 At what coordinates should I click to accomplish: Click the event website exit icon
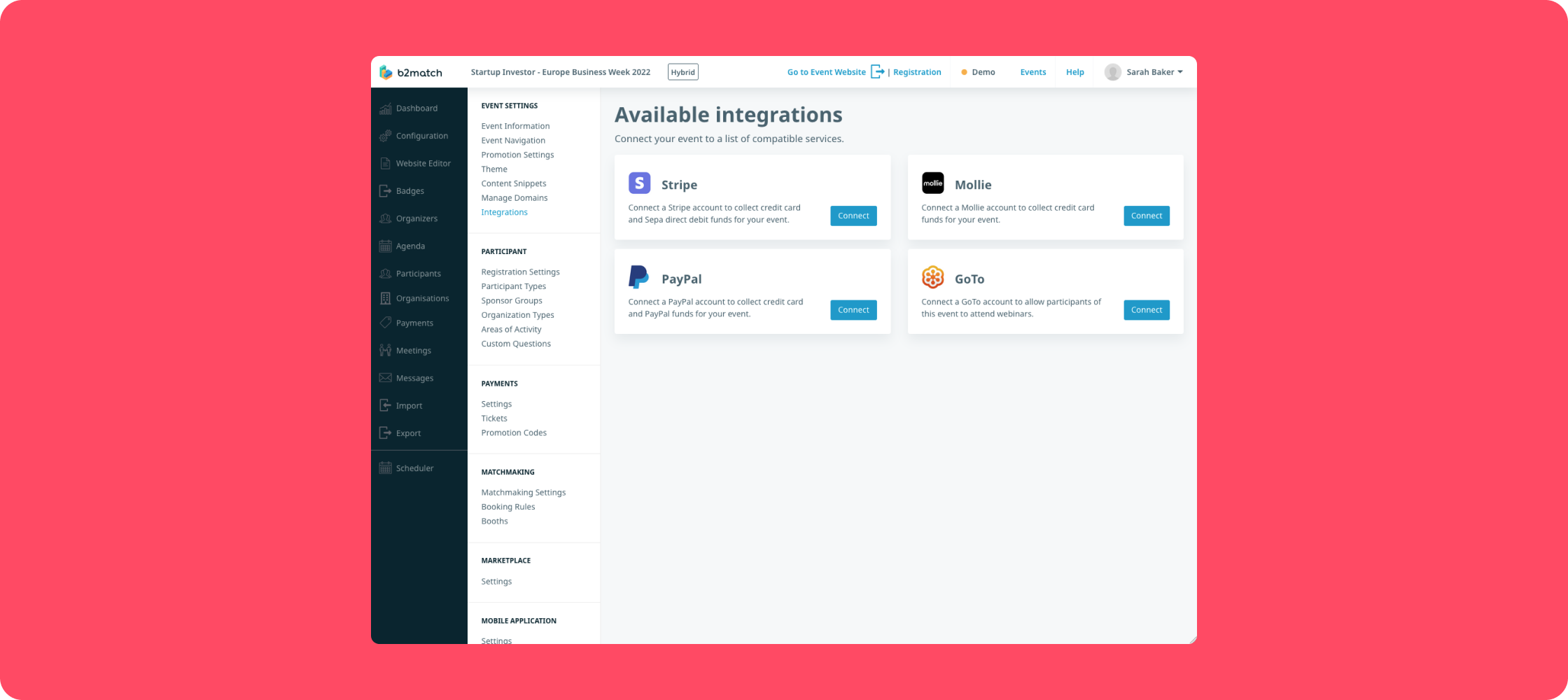point(877,71)
